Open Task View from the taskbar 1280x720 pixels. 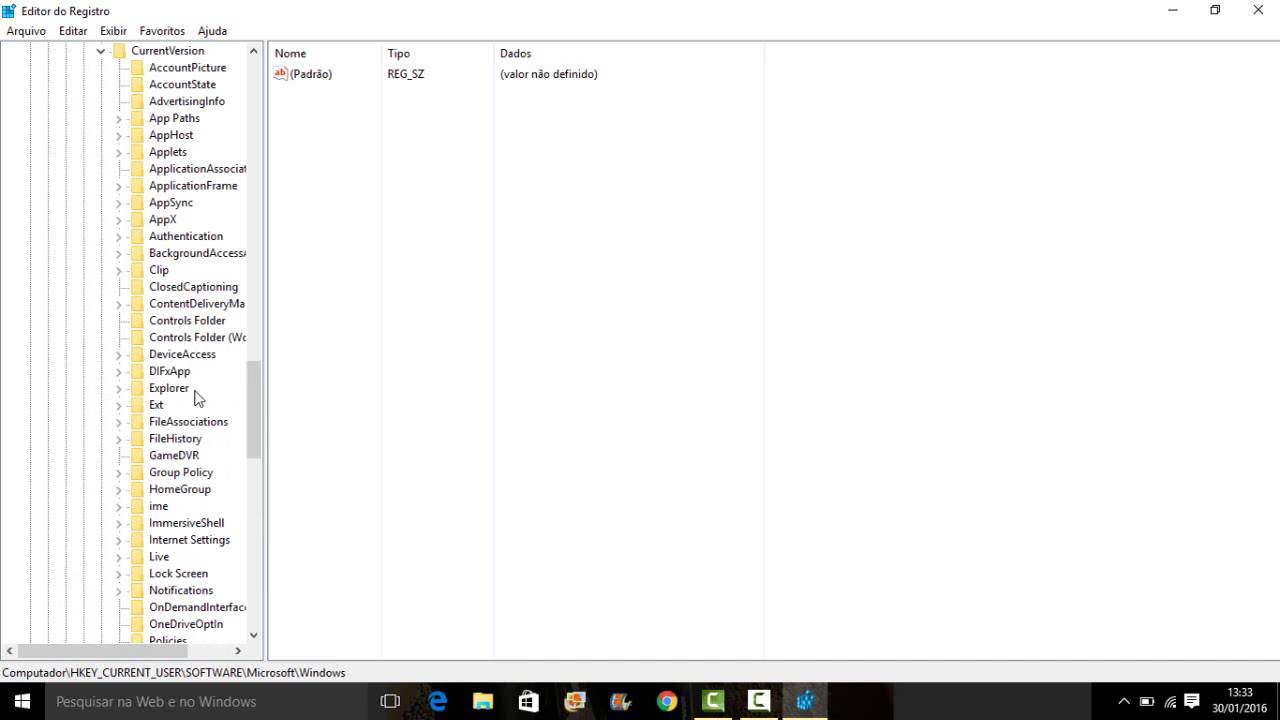click(391, 701)
